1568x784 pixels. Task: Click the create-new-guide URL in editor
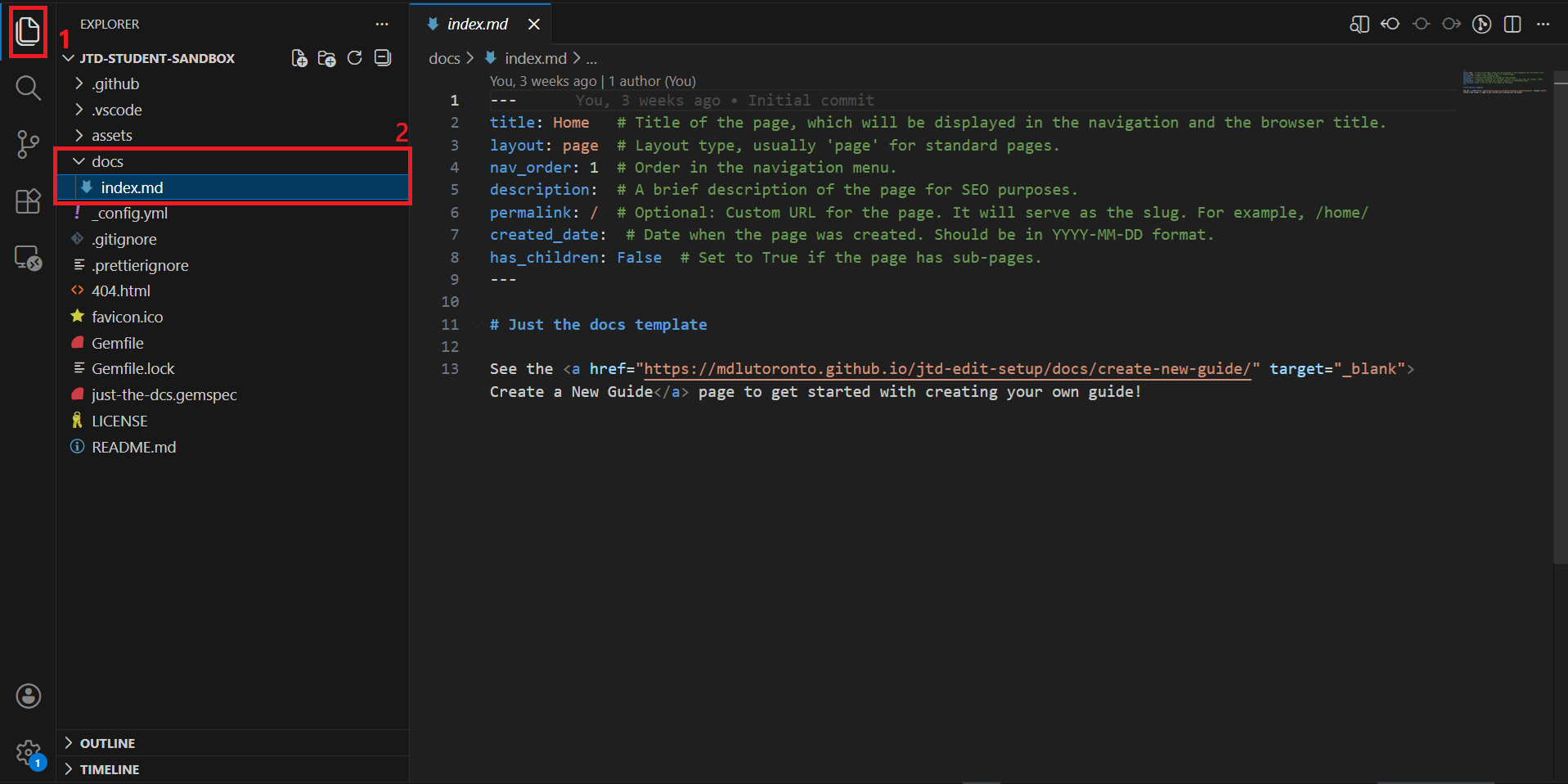(946, 369)
